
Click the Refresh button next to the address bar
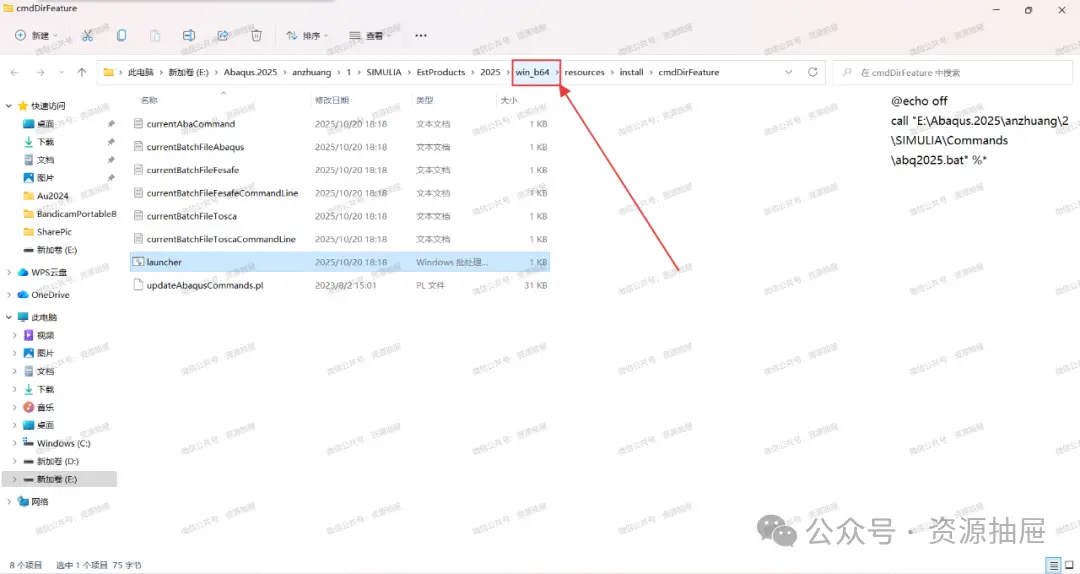(813, 72)
